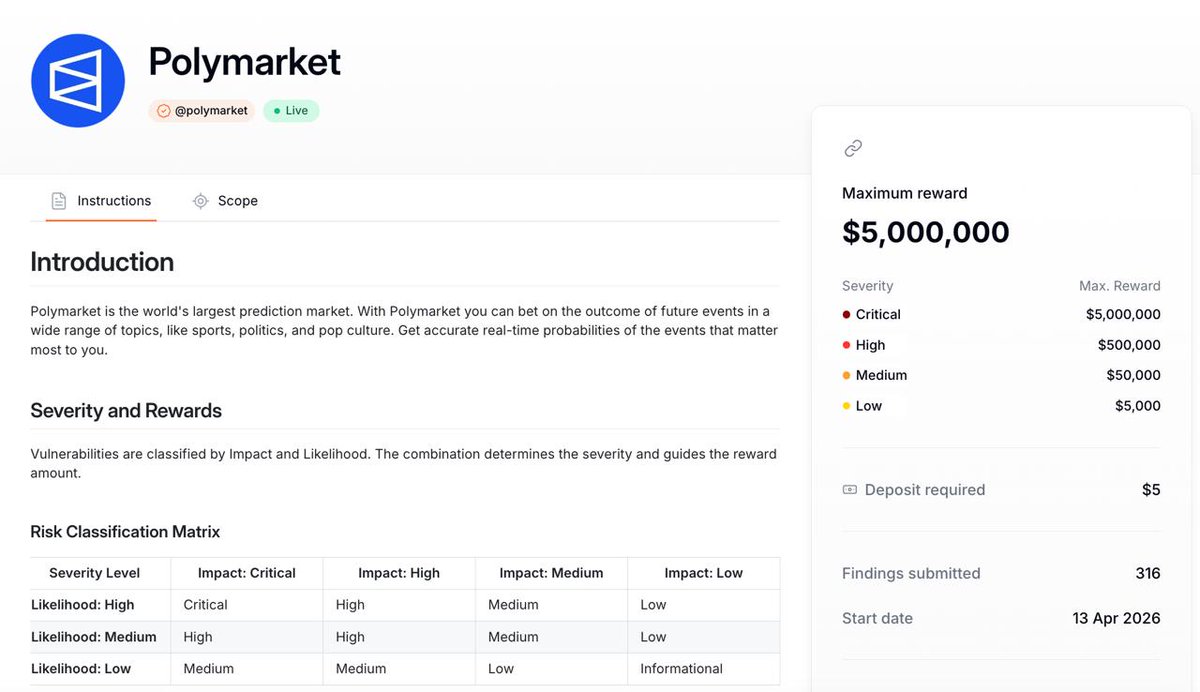Click the Likelihood: High row label
The width and height of the screenshot is (1200, 692).
coord(83,605)
